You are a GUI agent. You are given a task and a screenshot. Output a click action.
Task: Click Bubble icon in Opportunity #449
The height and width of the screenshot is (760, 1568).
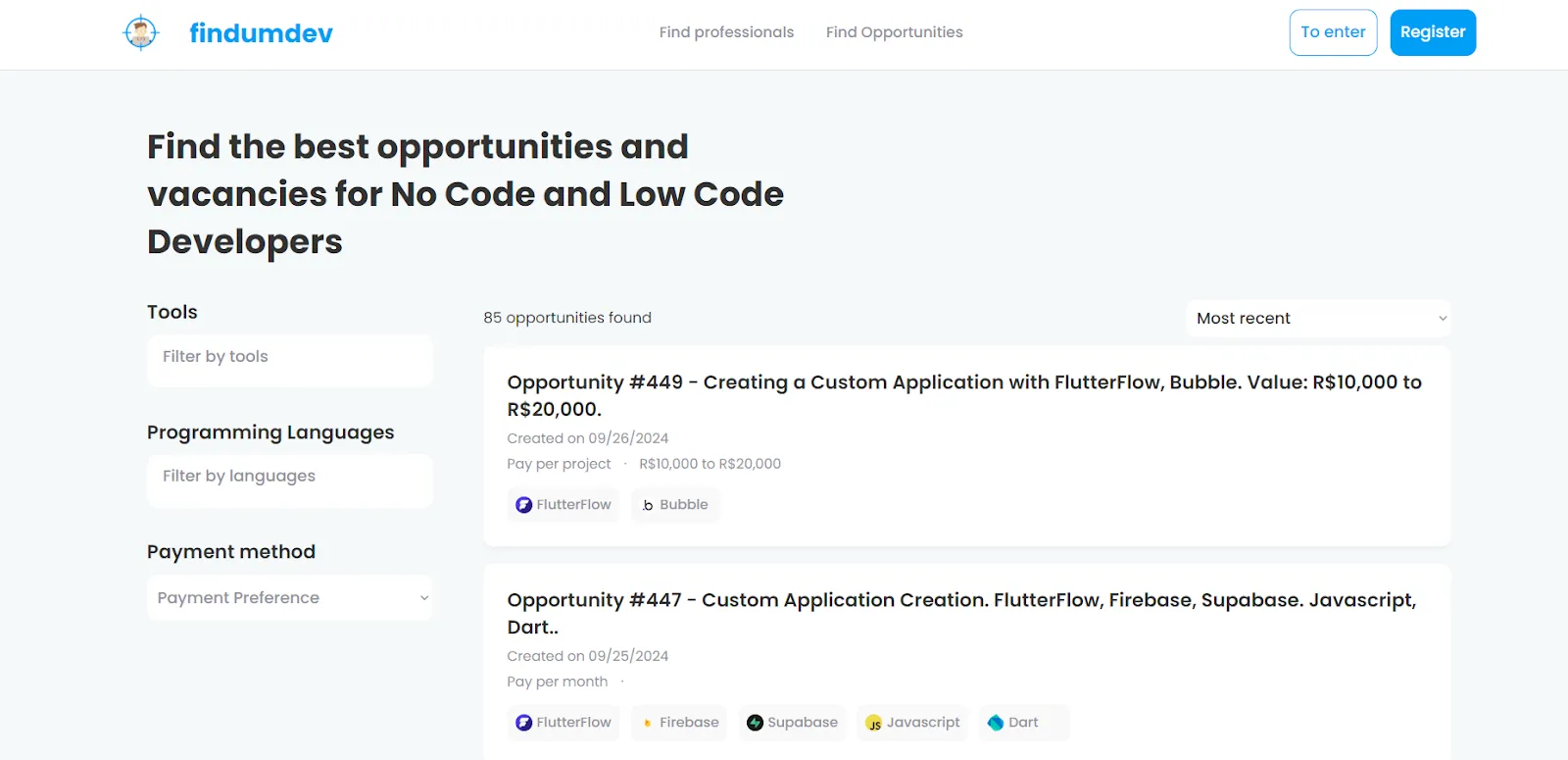click(647, 505)
